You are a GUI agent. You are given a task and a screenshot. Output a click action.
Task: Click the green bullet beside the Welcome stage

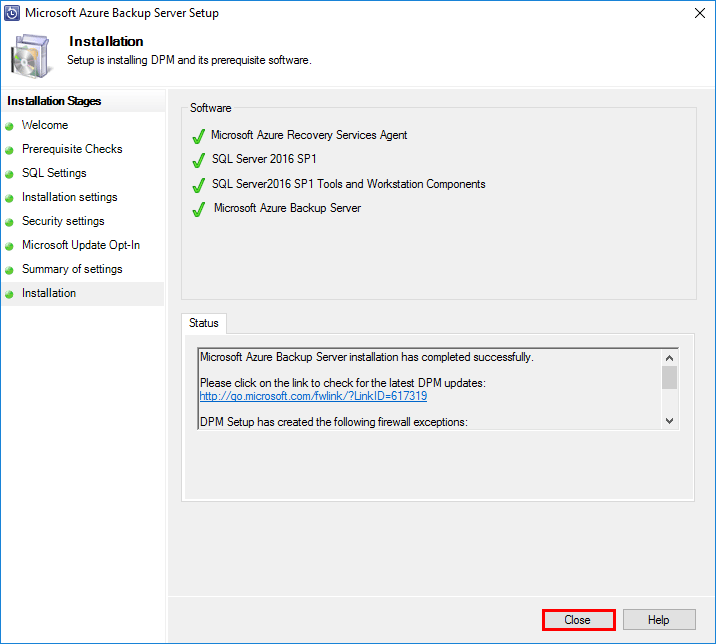9,126
